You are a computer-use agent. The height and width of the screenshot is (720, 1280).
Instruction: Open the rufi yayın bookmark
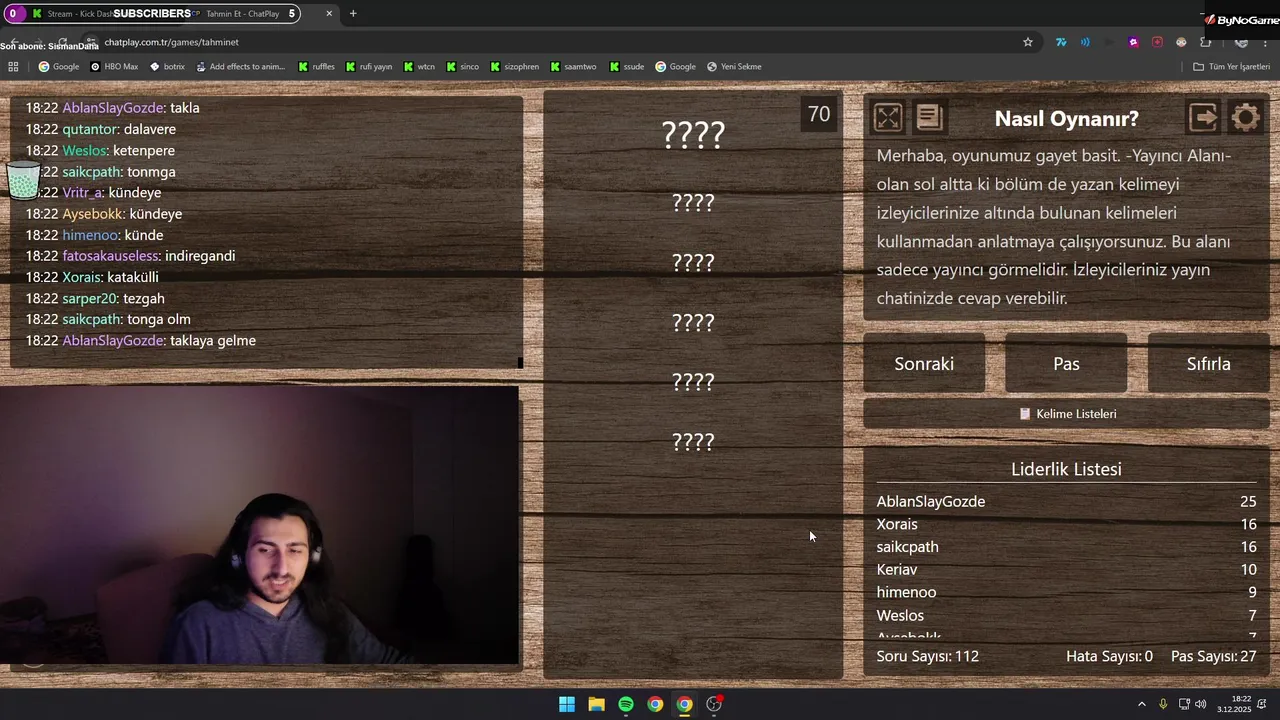click(368, 67)
